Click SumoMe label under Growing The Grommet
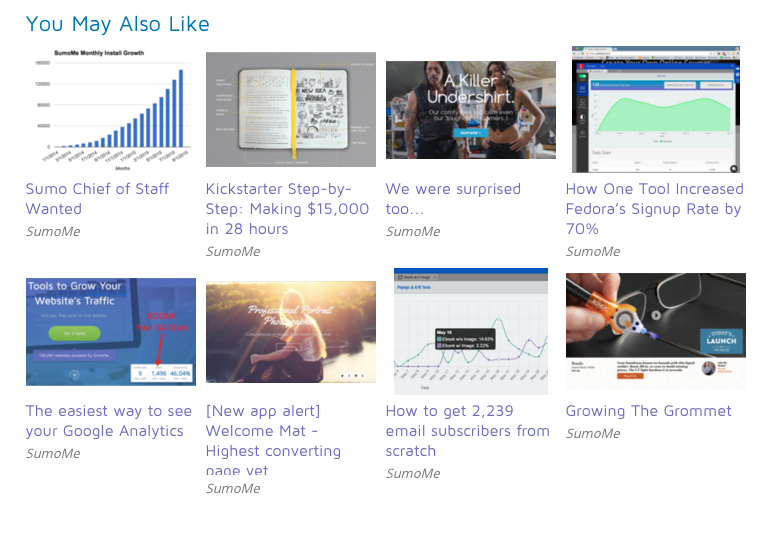778x534 pixels. [593, 433]
